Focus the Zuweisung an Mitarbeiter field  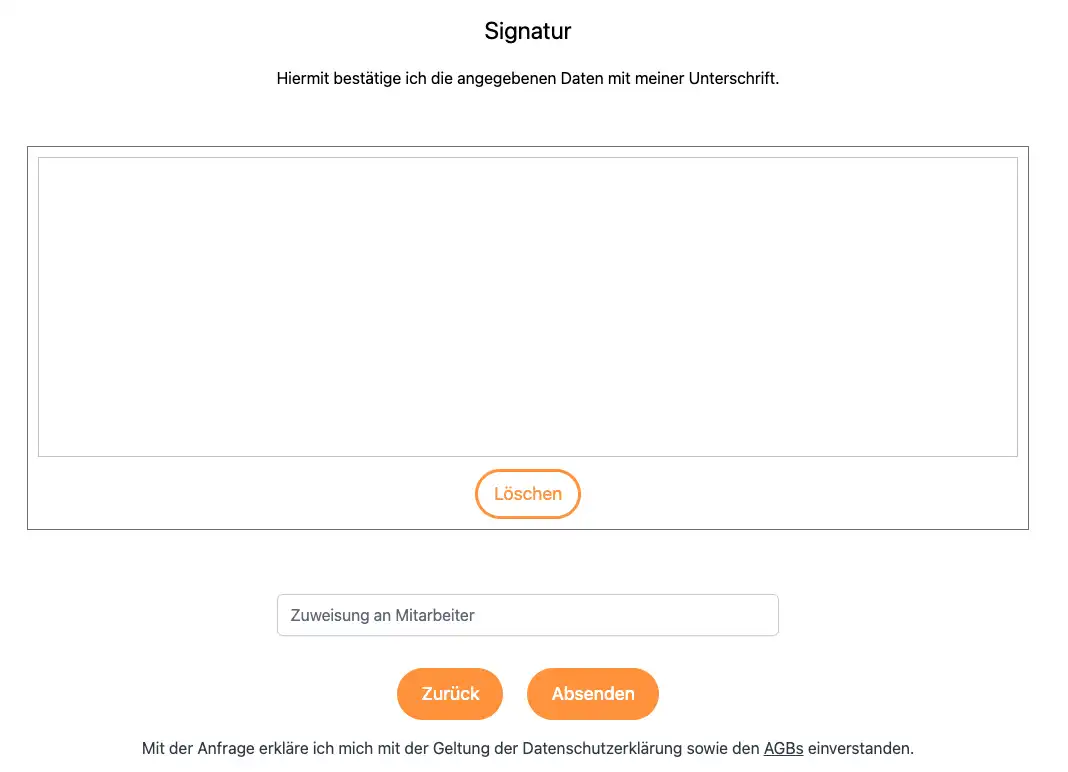527,615
